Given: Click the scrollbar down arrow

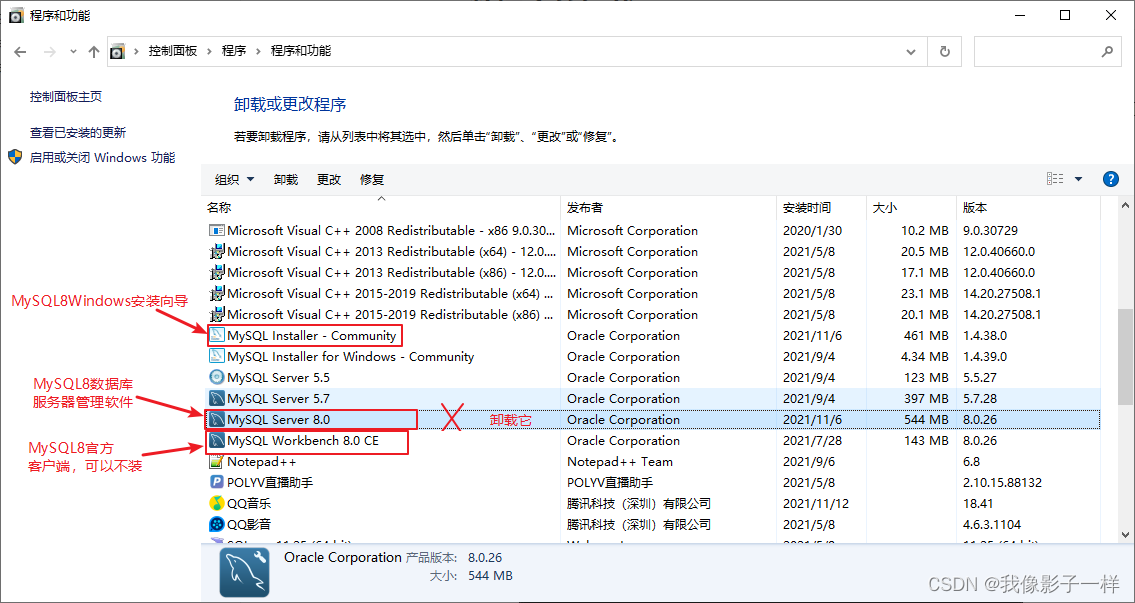Looking at the screenshot, I should (x=1126, y=534).
